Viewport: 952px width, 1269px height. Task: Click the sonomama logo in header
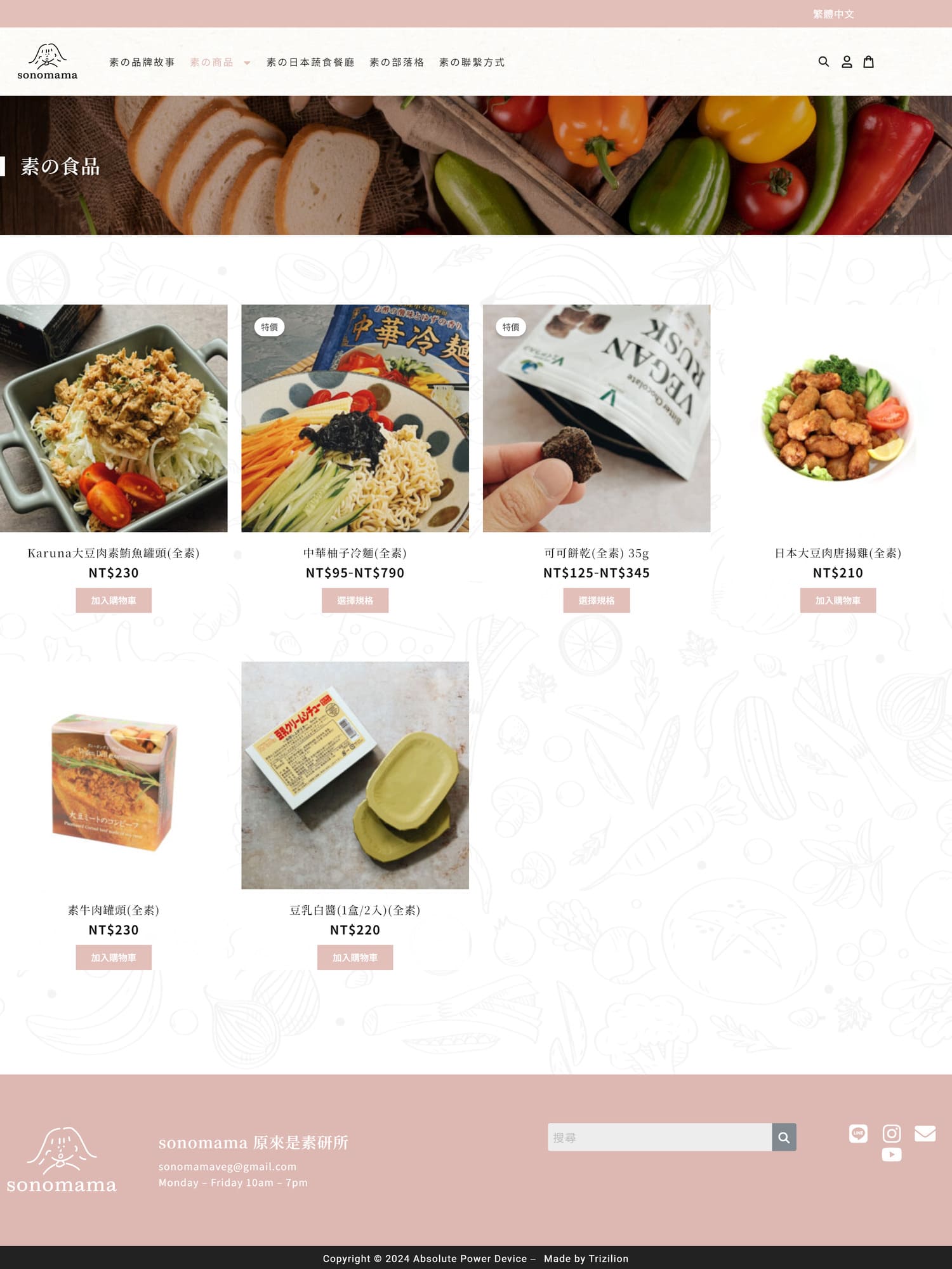pos(48,62)
